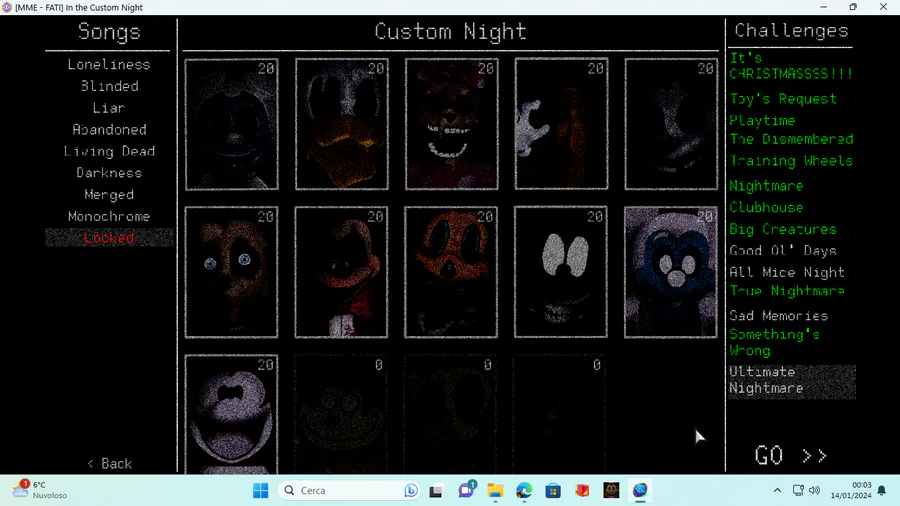Click the red shield antivirus taskbar icon
Viewport: 900px width, 506px height.
point(582,491)
